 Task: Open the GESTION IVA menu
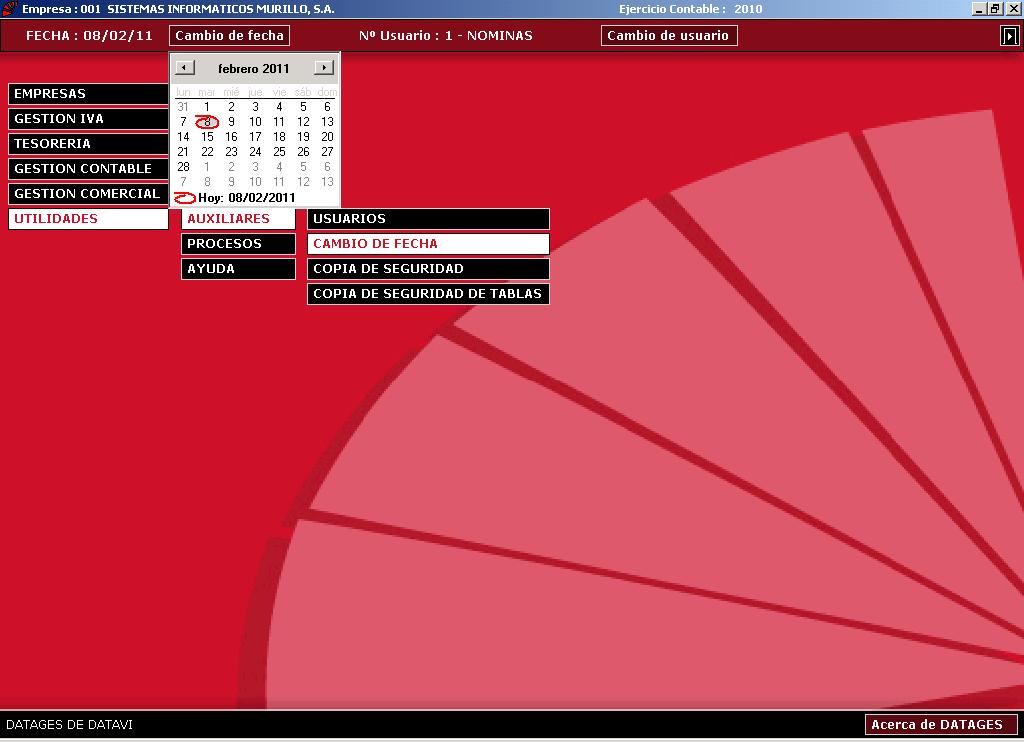(88, 119)
